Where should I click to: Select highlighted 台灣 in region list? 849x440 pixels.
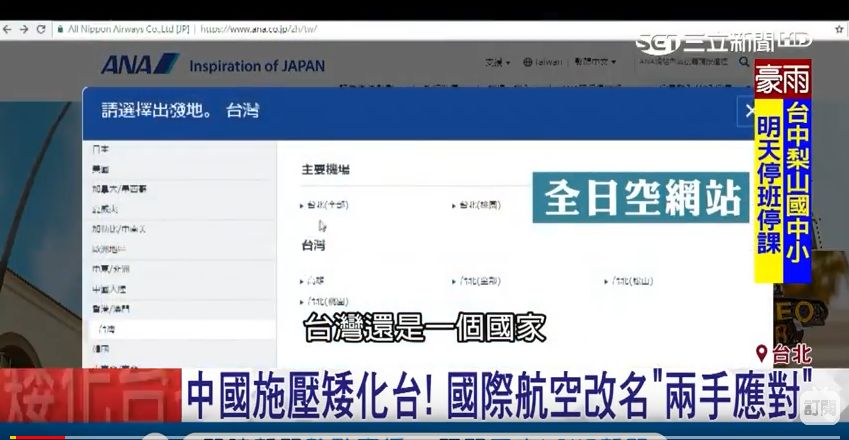point(180,329)
